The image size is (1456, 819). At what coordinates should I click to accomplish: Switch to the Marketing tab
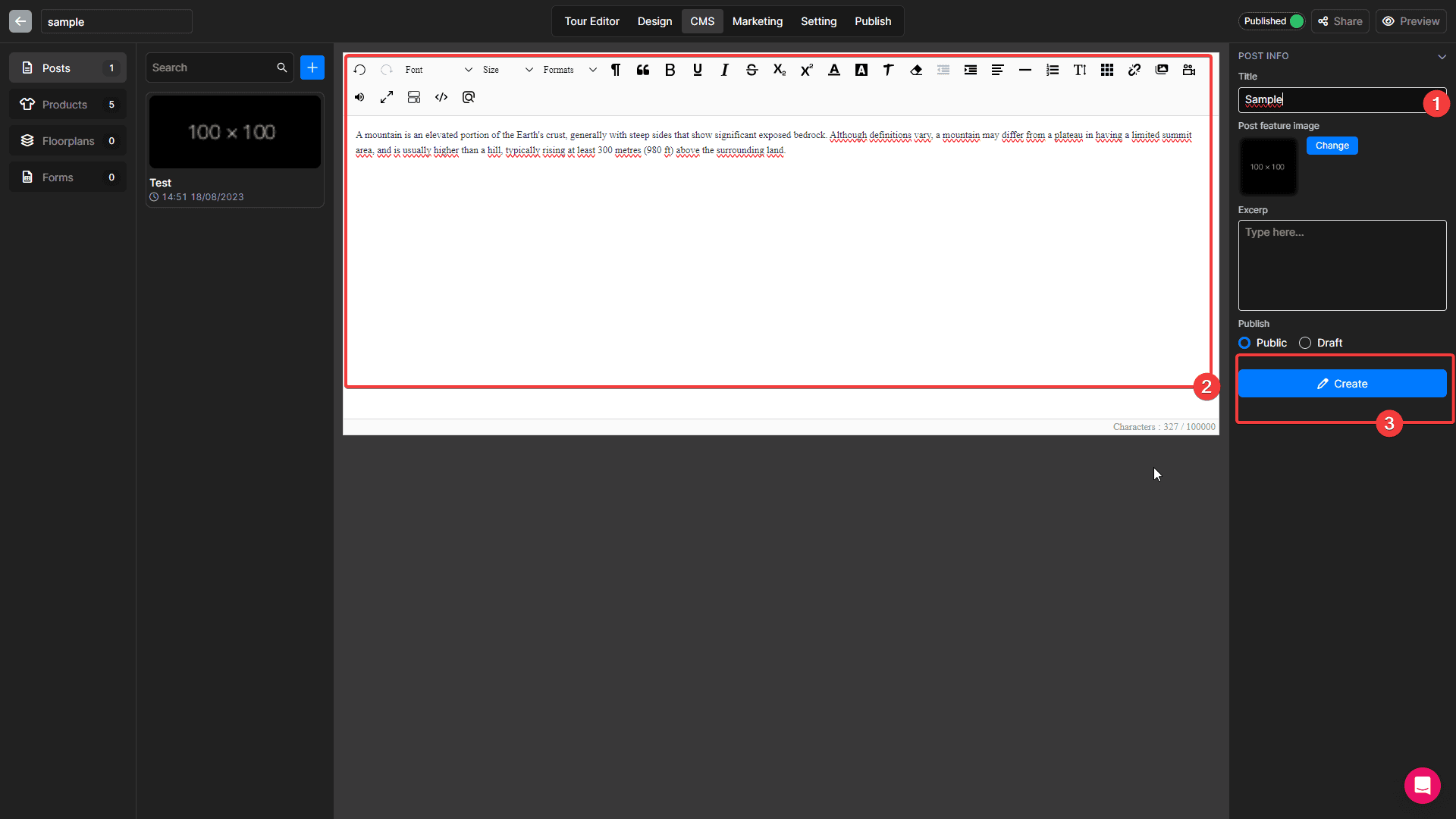click(757, 21)
